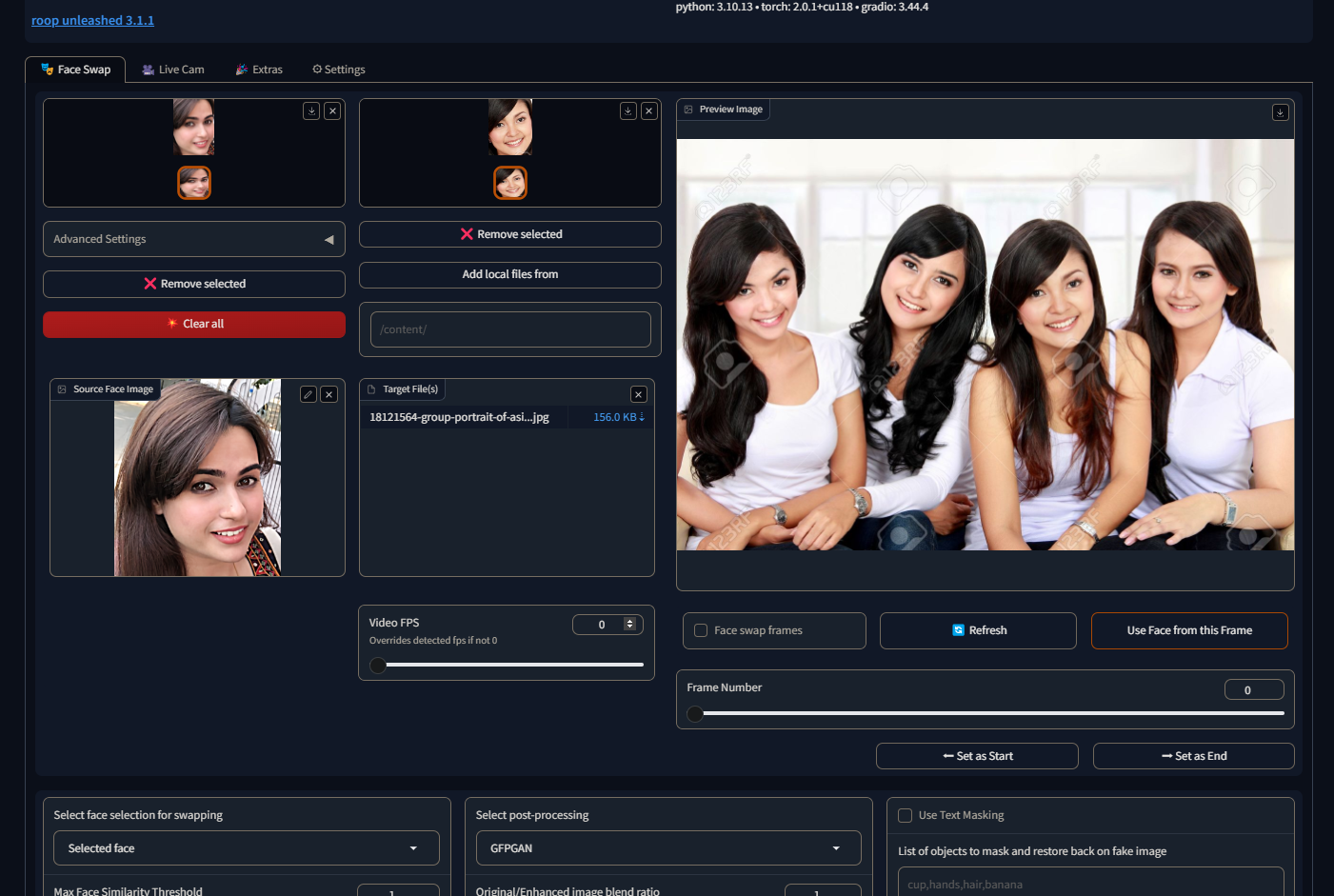Expand the Advanced Settings section
Screen dimensions: 1334x896
tap(193, 239)
